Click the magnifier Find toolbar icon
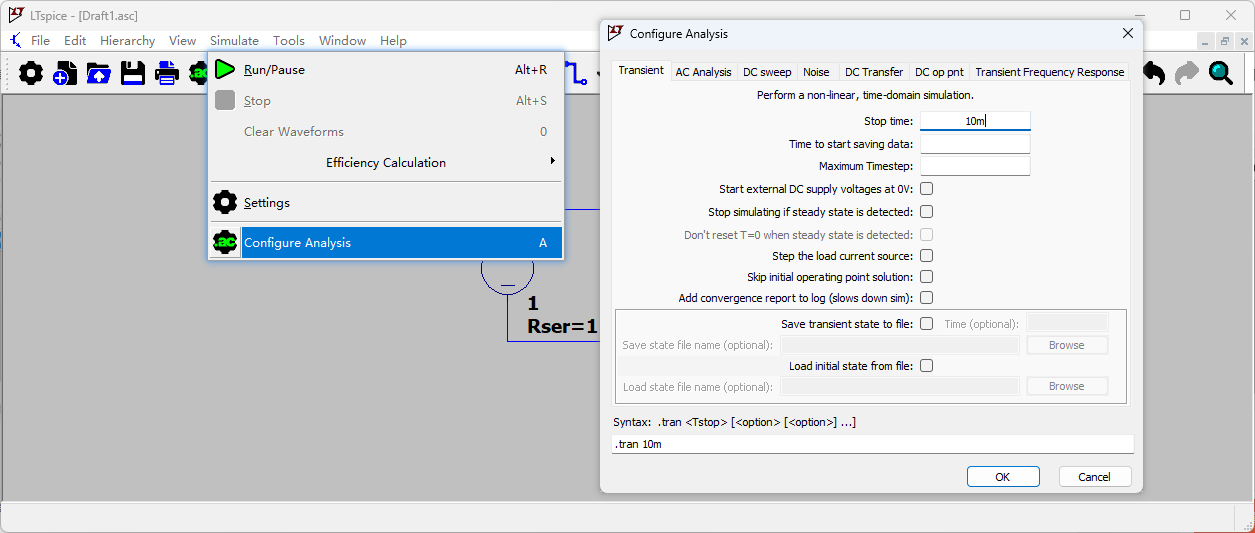The image size is (1255, 533). tap(1221, 73)
